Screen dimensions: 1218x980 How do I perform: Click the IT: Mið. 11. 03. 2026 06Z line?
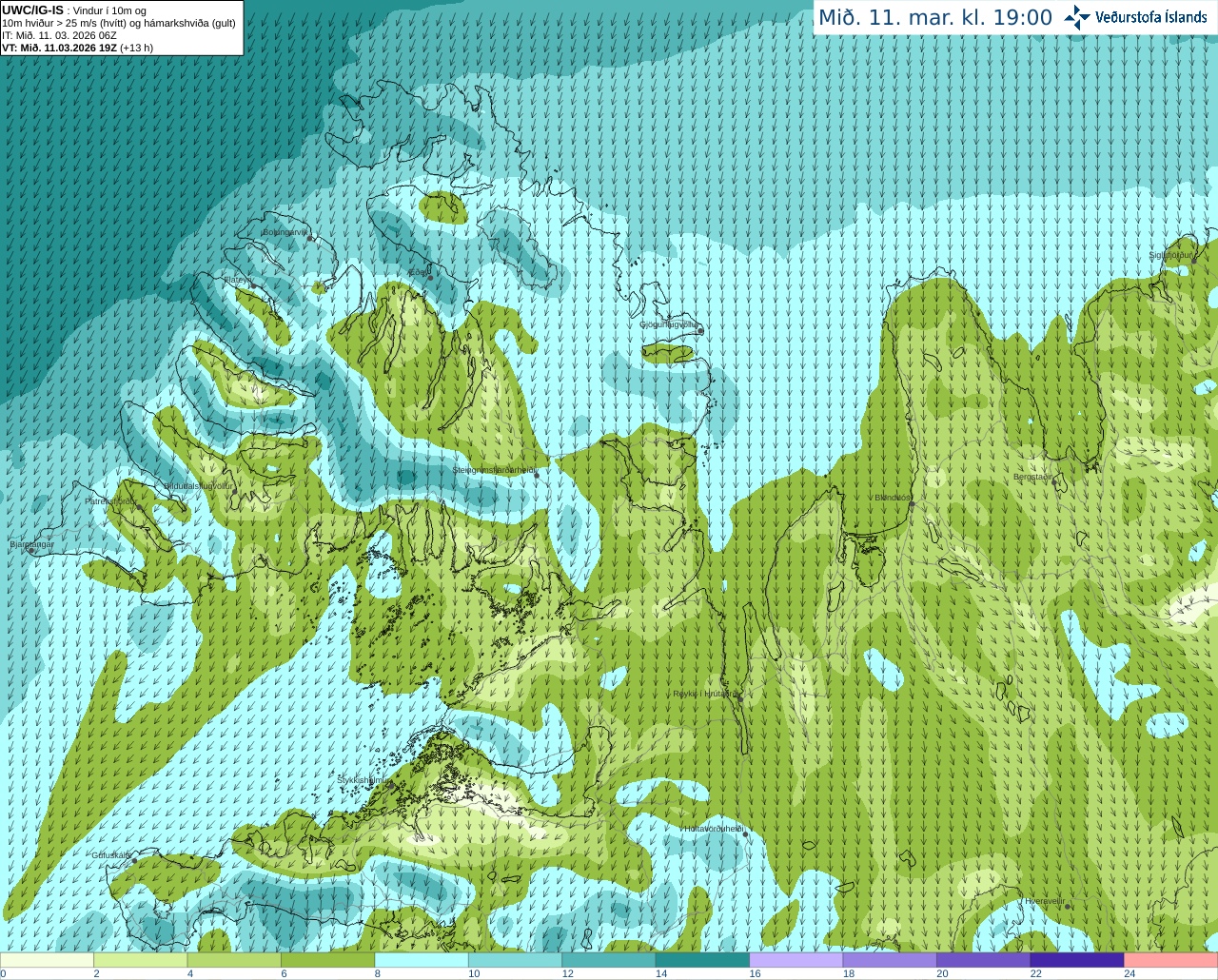[59, 35]
